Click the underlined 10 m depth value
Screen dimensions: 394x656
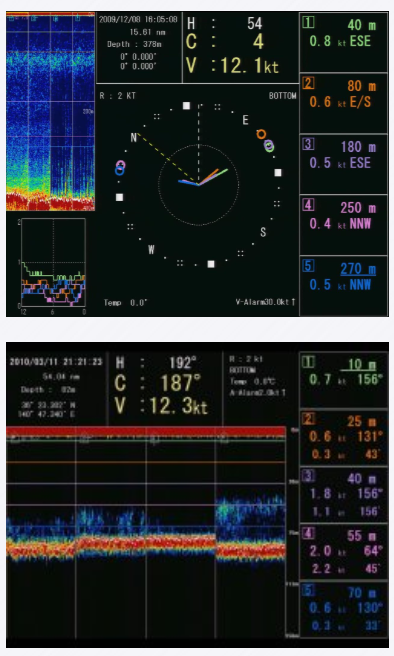click(x=359, y=364)
